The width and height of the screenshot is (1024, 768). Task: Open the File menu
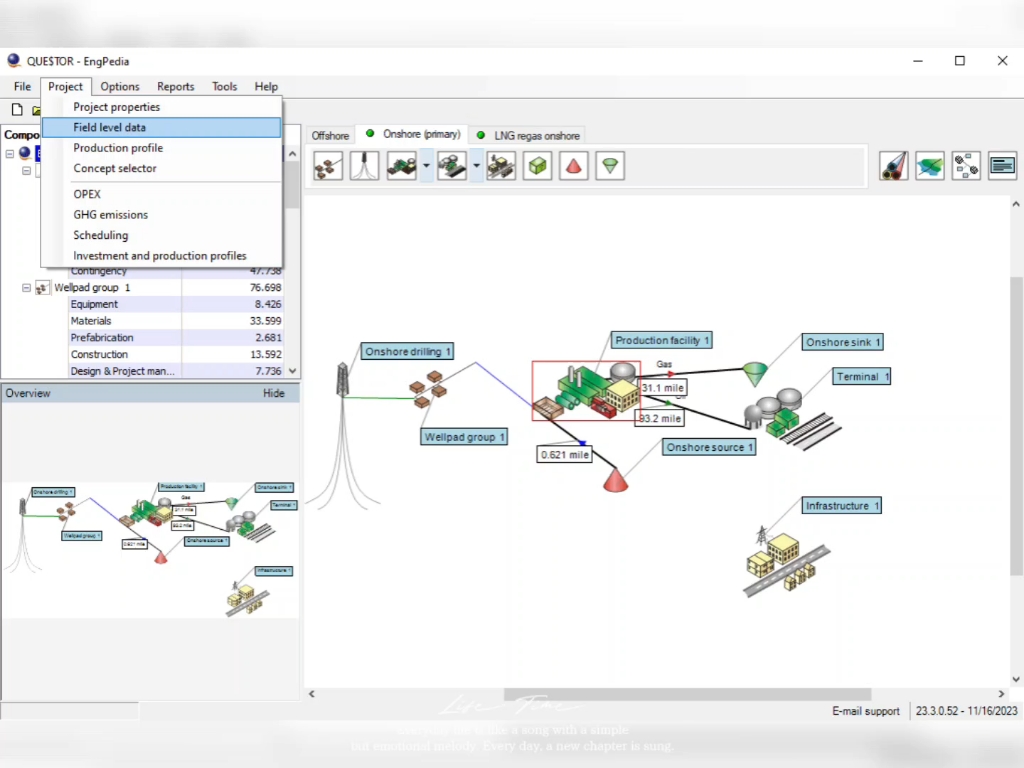pyautogui.click(x=22, y=86)
